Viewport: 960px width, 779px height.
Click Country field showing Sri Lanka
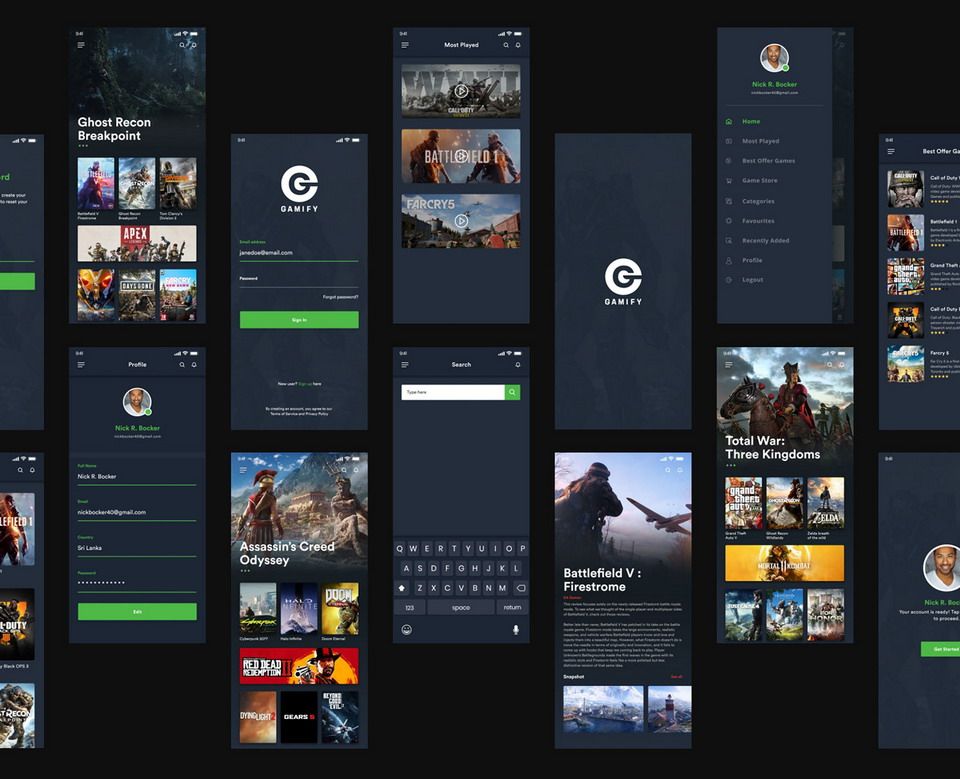137,548
